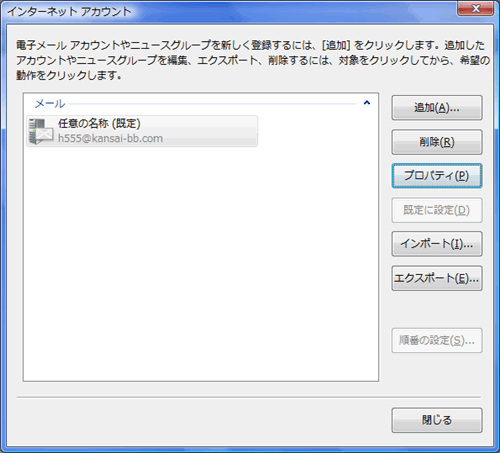Collapse the メール group chevron
Screen dimensions: 500x453
pyautogui.click(x=367, y=103)
